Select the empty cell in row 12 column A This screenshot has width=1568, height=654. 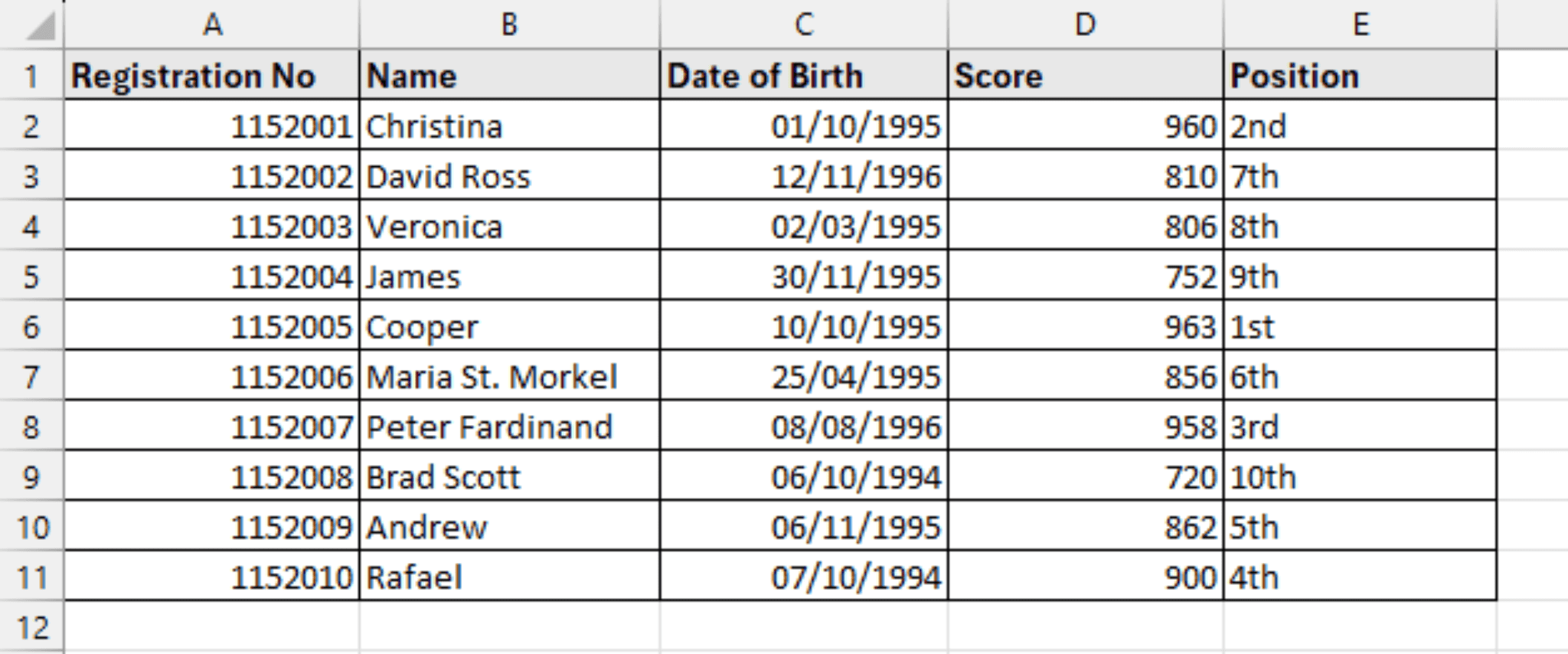[x=211, y=626]
